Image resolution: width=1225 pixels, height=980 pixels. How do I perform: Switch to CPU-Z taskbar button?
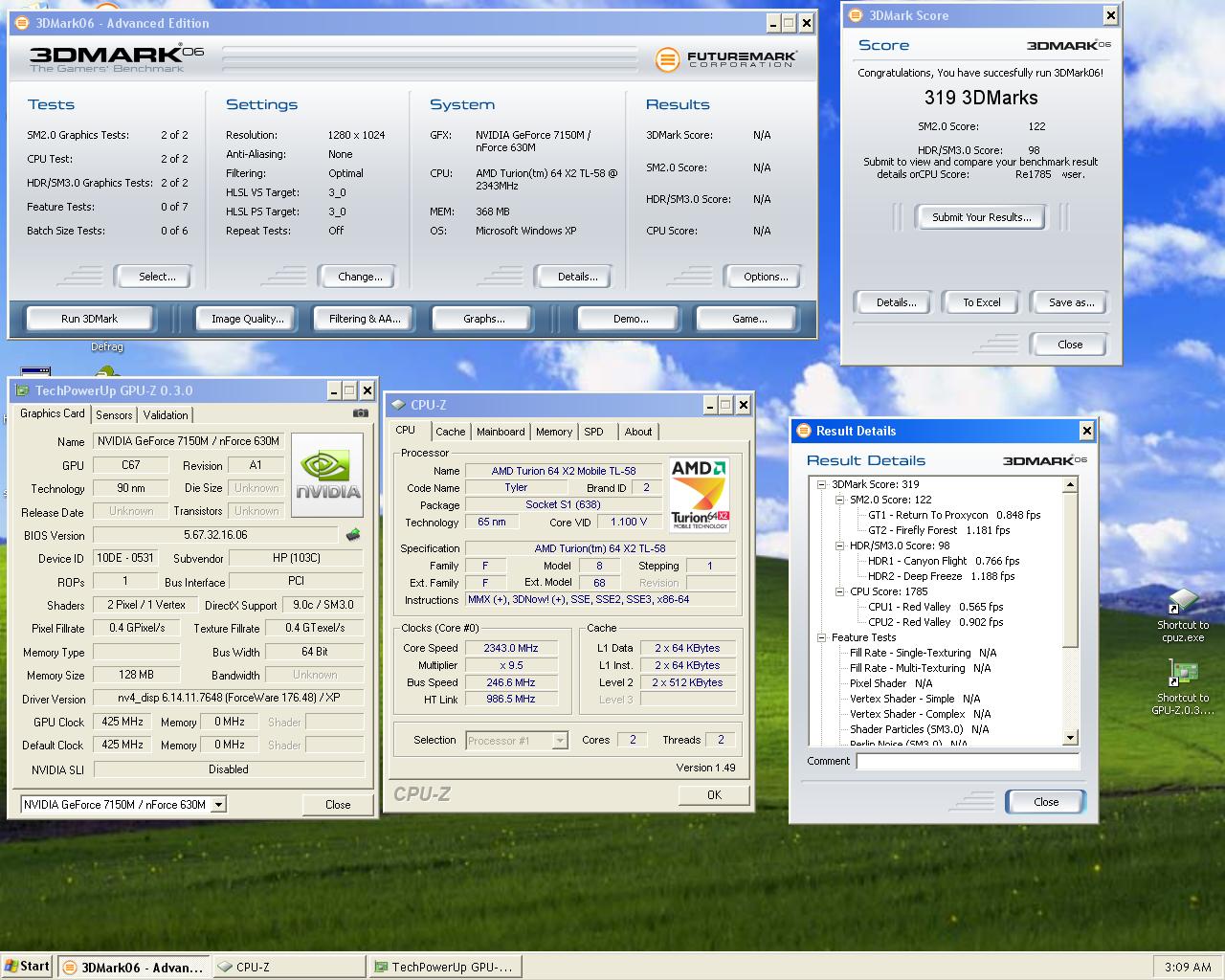(x=289, y=968)
